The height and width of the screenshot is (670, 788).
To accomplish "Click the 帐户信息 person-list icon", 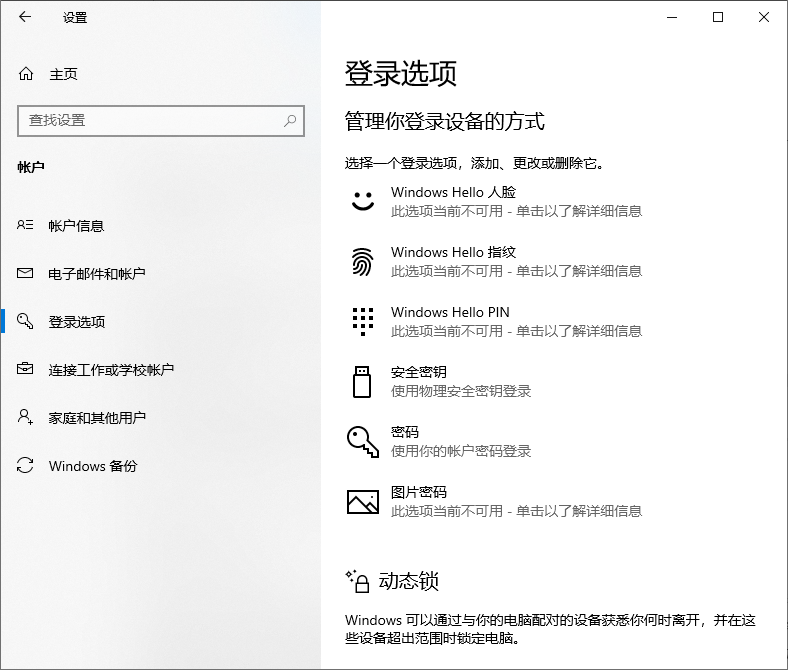I will click(x=25, y=225).
